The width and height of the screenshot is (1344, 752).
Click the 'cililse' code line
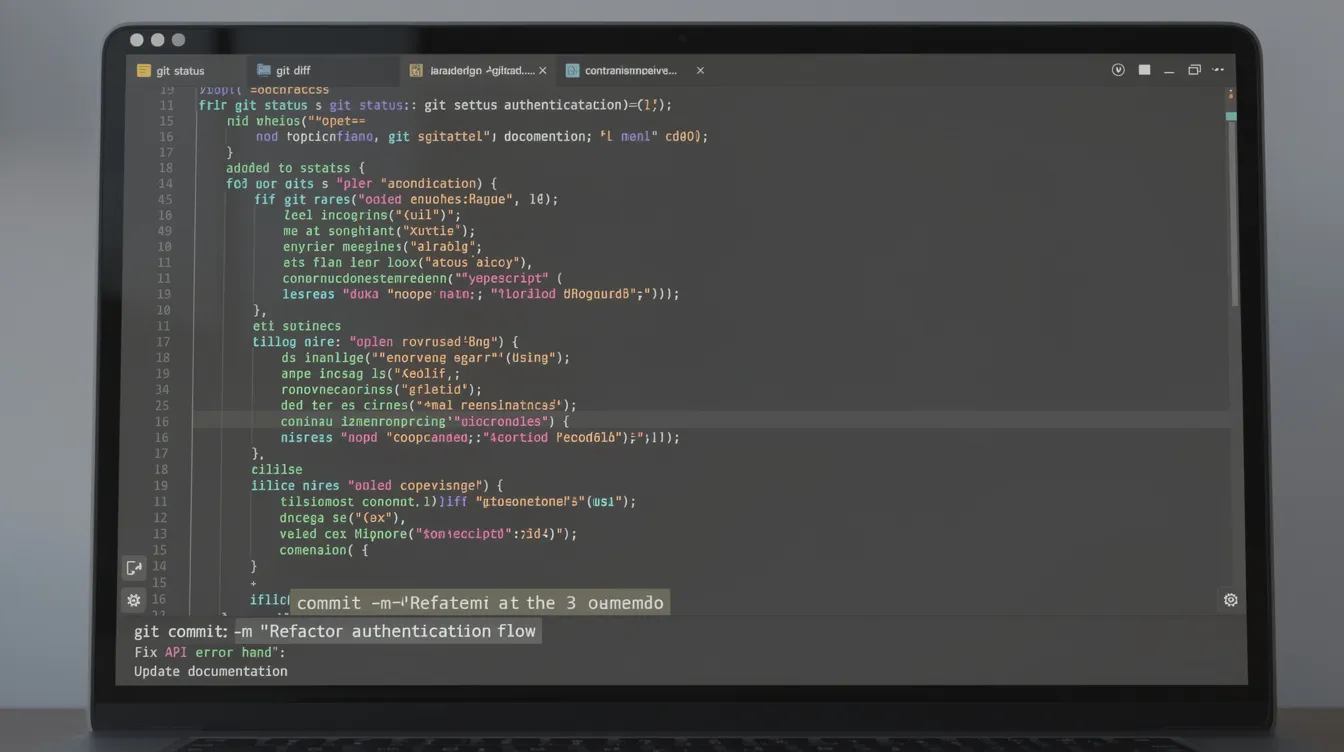(x=277, y=469)
